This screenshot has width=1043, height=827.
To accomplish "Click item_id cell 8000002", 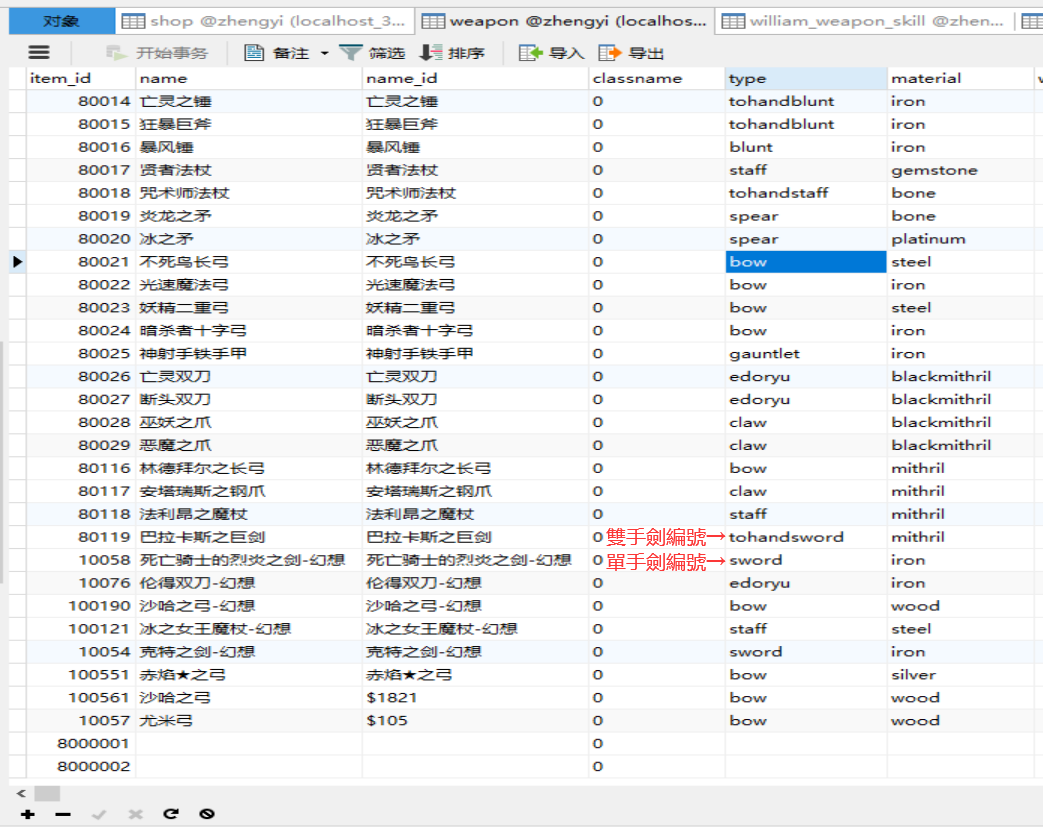I will point(81,766).
